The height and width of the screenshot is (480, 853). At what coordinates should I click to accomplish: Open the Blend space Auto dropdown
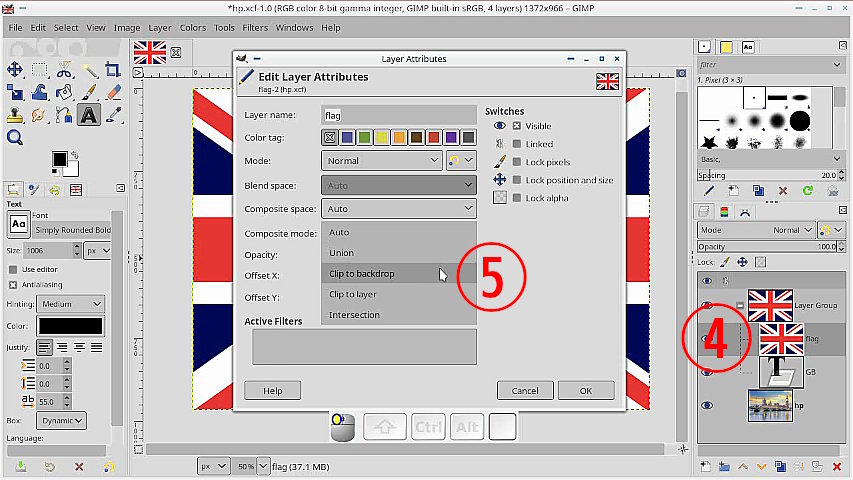[399, 186]
